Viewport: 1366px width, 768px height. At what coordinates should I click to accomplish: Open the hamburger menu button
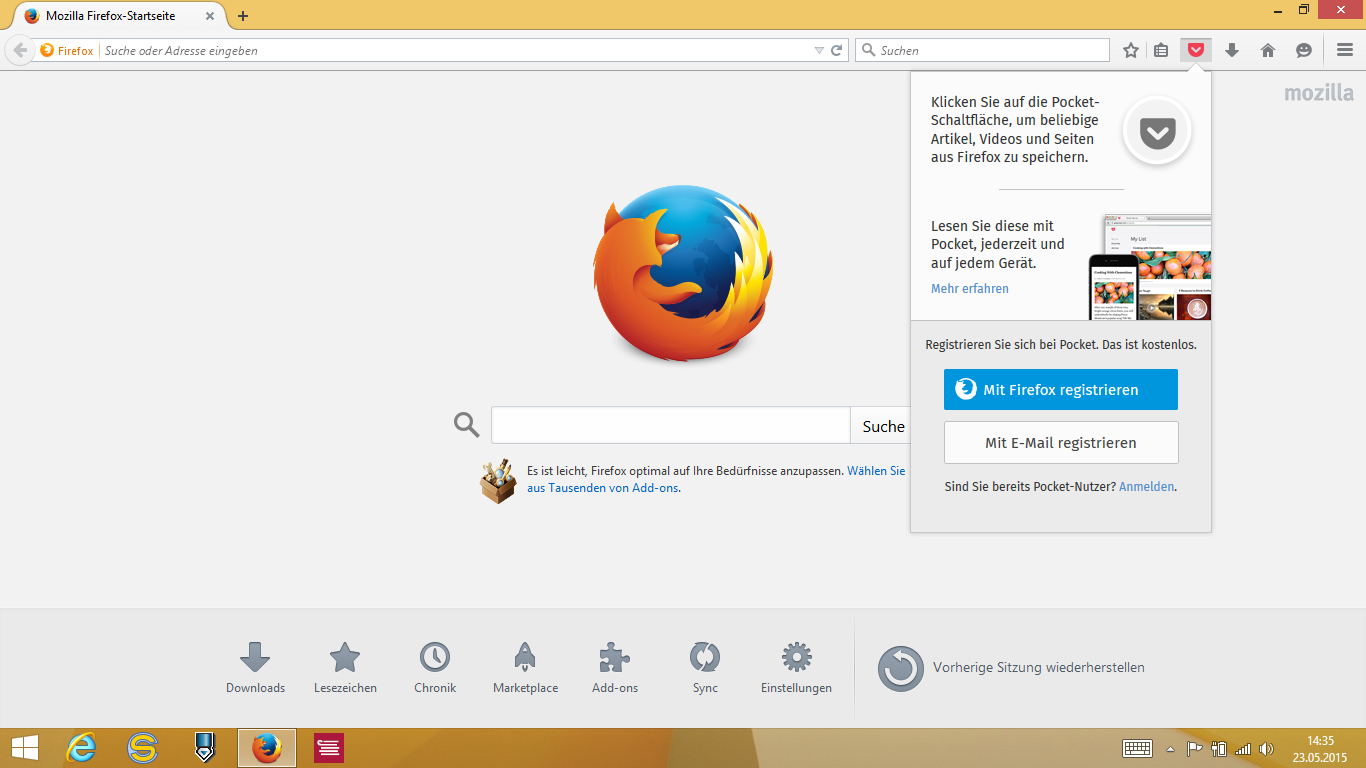coord(1345,50)
